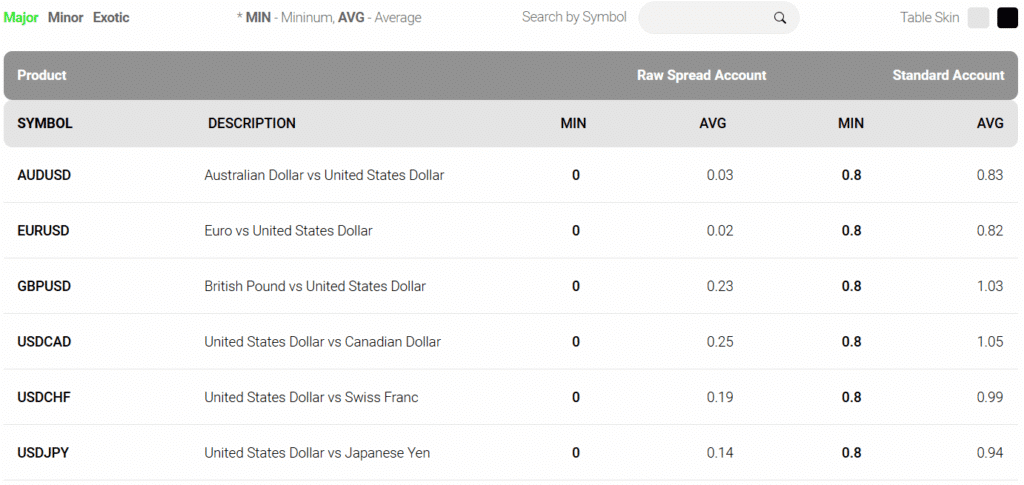Click USDCHF raw average value 0.19
Image resolution: width=1024 pixels, height=485 pixels.
pos(720,397)
